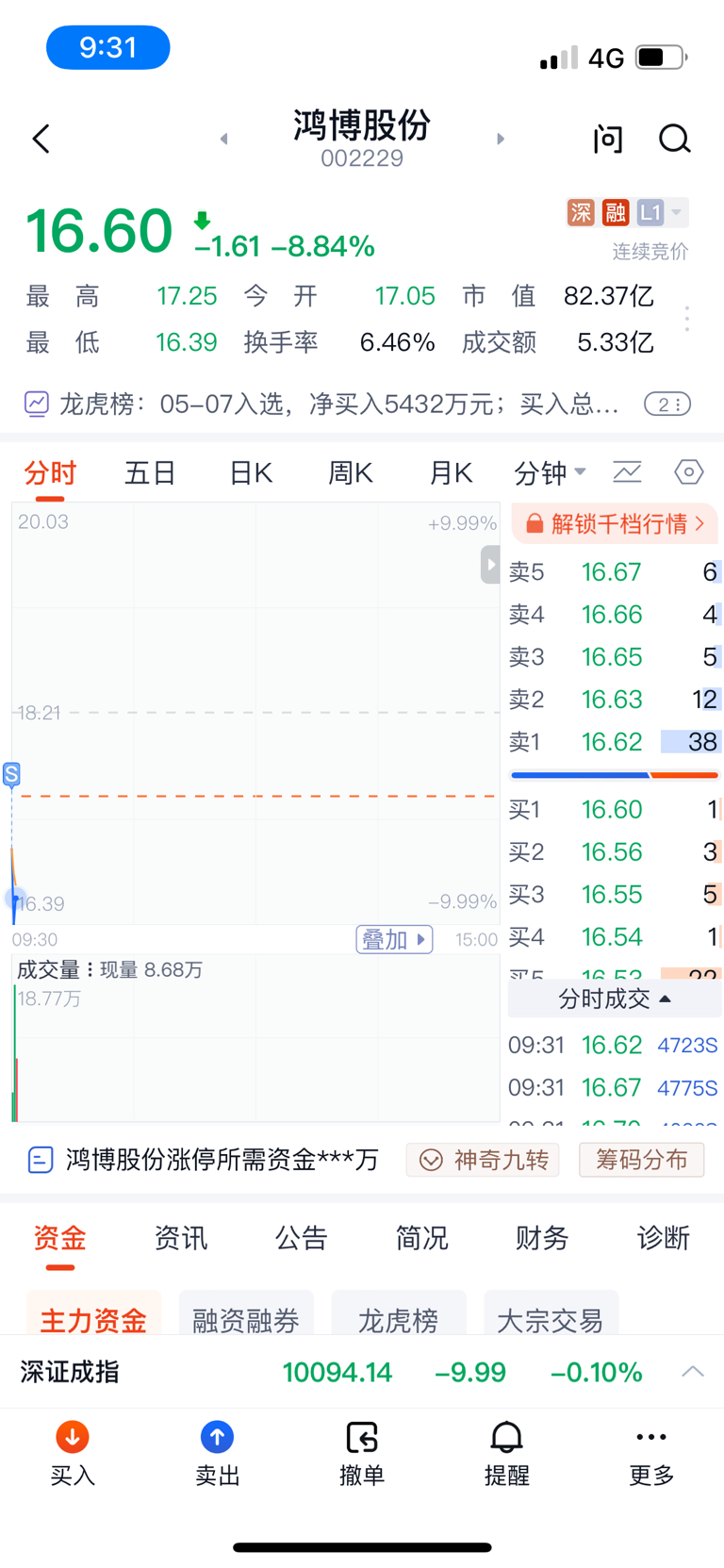Tap the 9:31 status bar time pill
Viewport: 724px width, 1568px height.
coord(108,47)
